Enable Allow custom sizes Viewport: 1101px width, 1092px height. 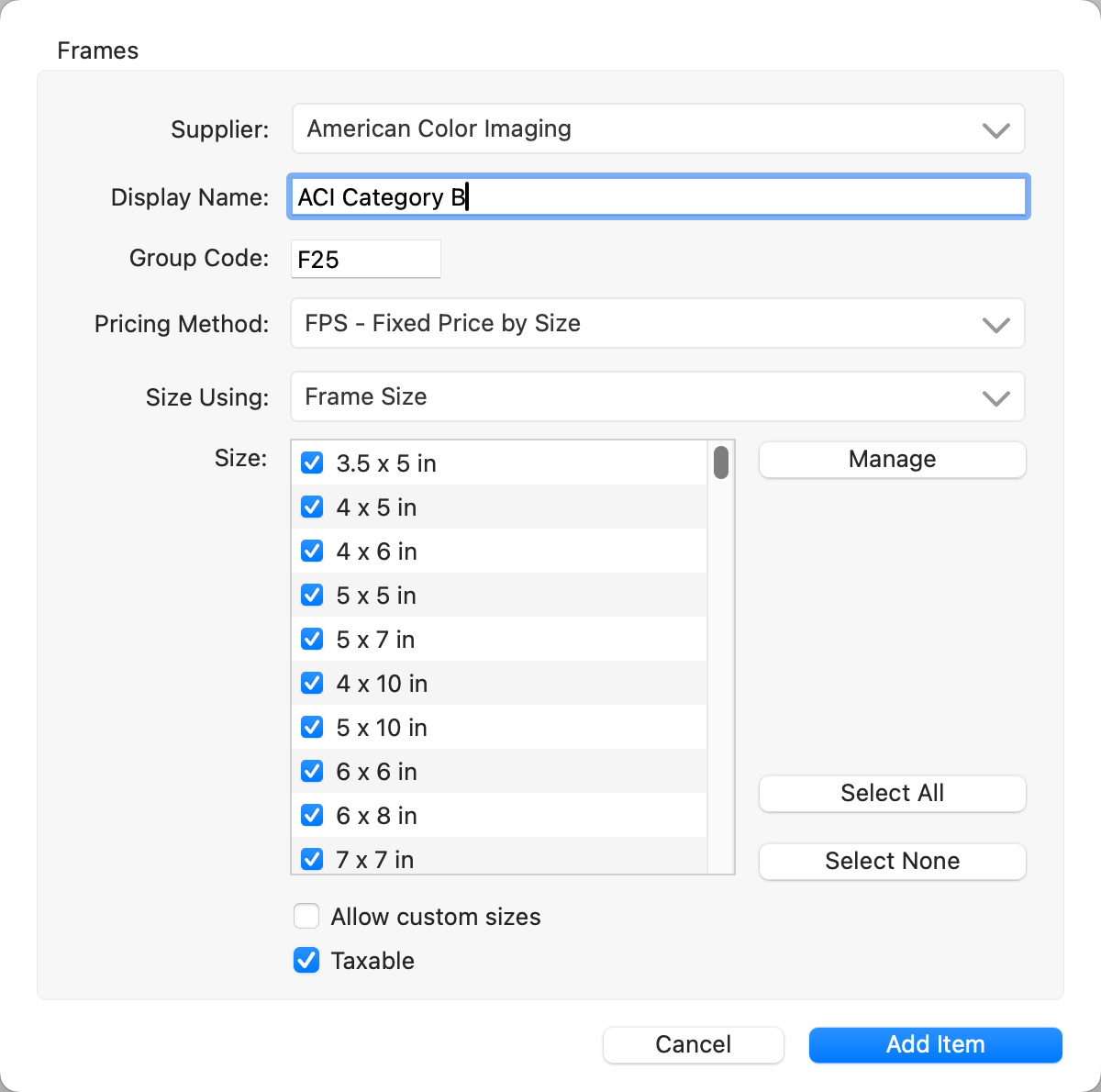click(x=306, y=917)
